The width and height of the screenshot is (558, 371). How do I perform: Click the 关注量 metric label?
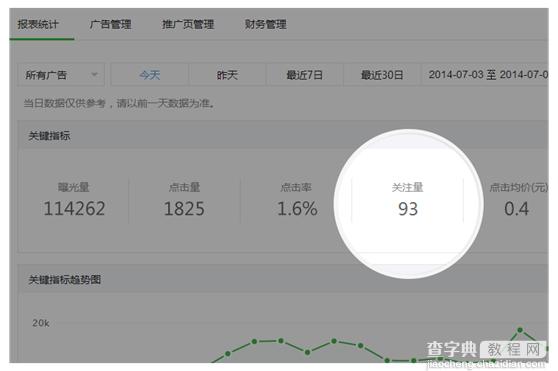(x=407, y=187)
